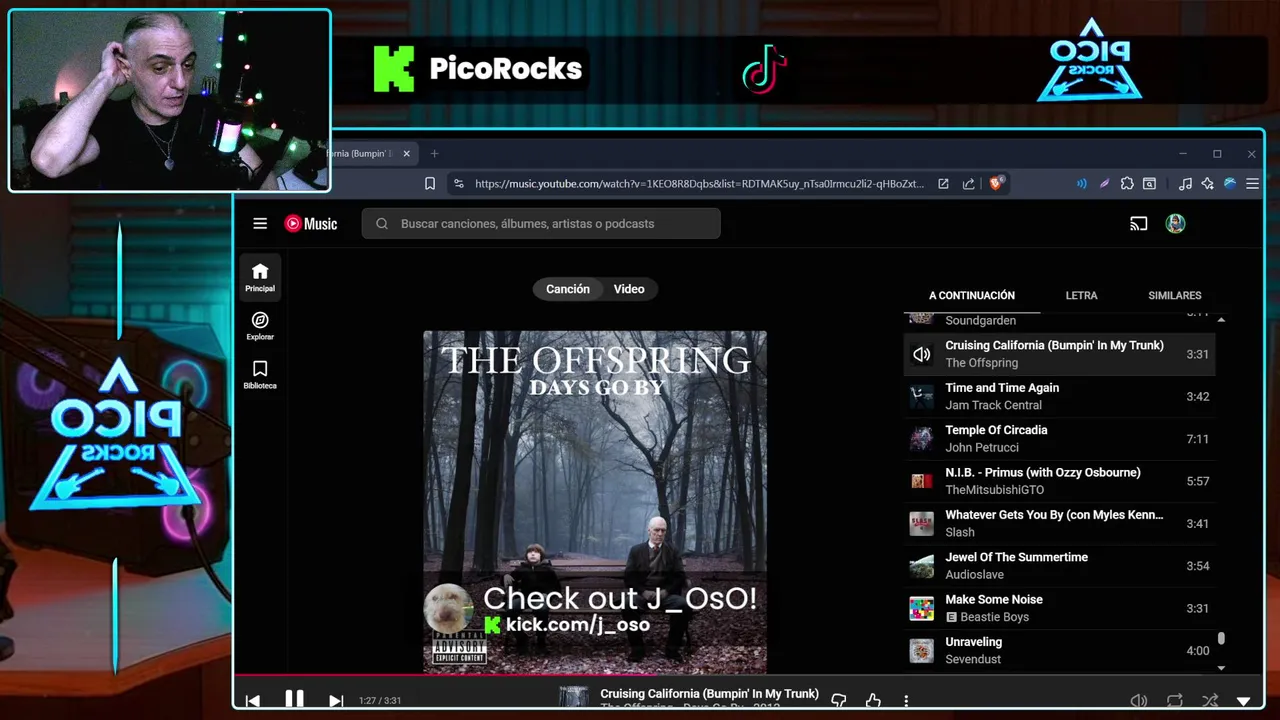This screenshot has width=1280, height=720.
Task: Like the current song
Action: [873, 701]
